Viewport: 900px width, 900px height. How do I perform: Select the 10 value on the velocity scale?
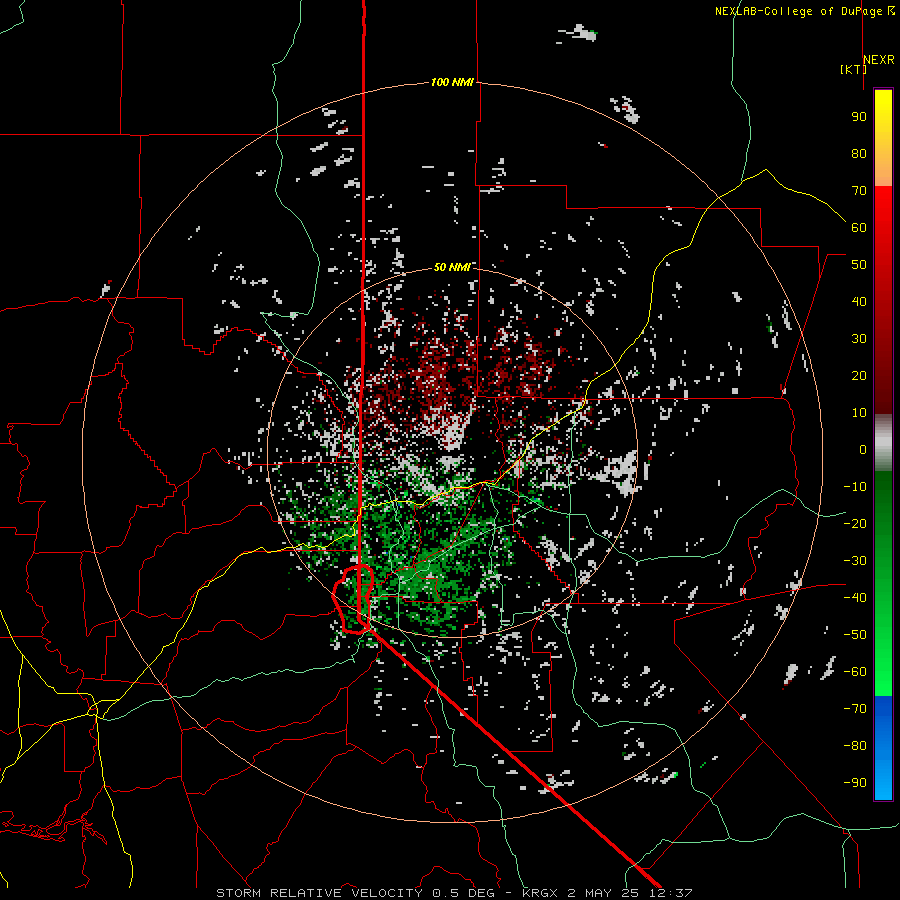859,413
